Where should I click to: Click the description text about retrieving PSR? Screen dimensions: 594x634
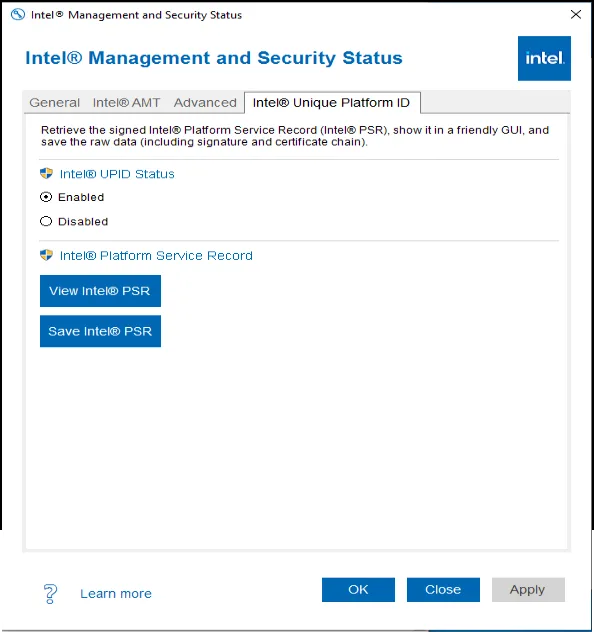tap(295, 136)
